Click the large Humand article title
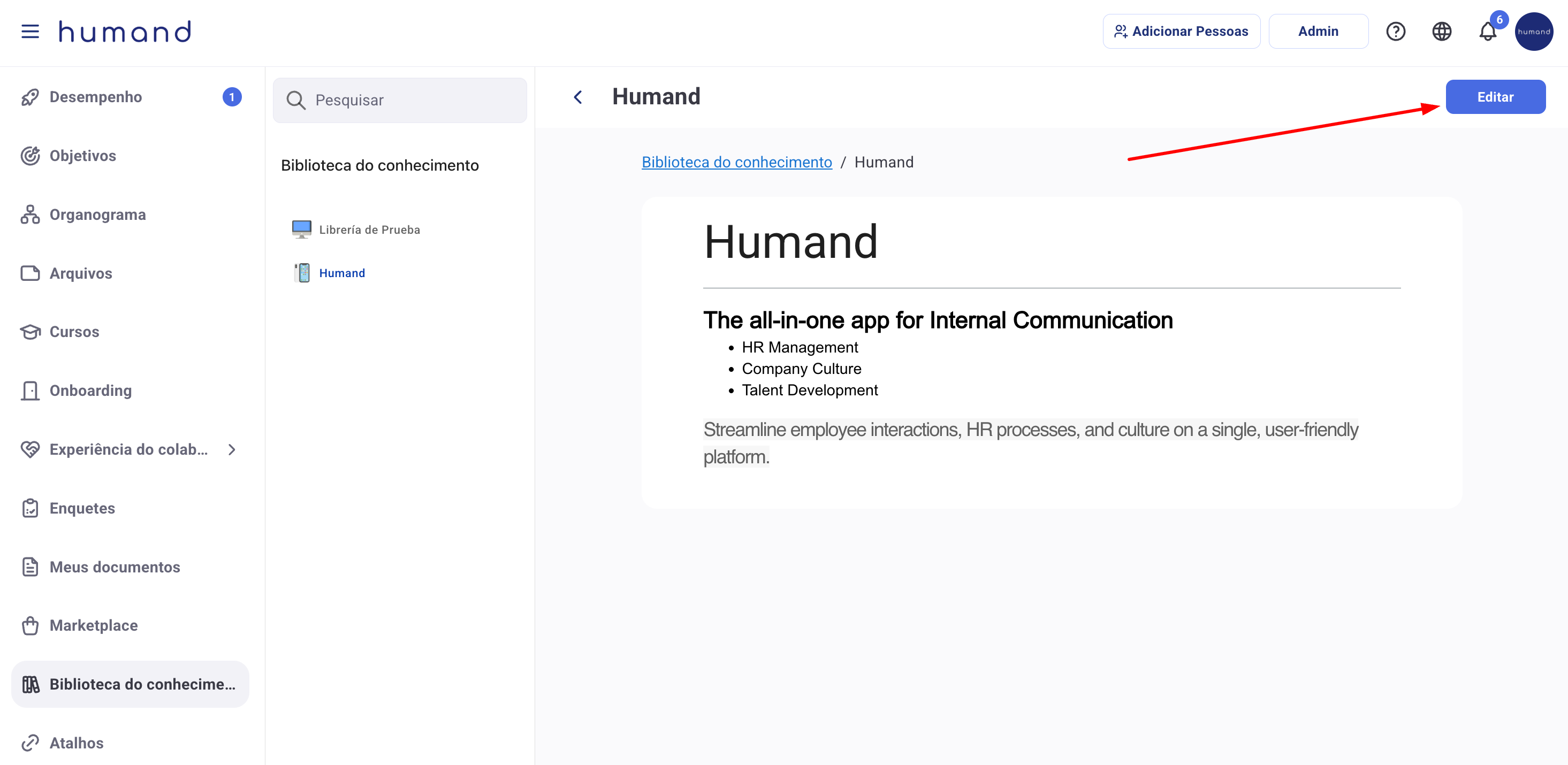 tap(791, 242)
